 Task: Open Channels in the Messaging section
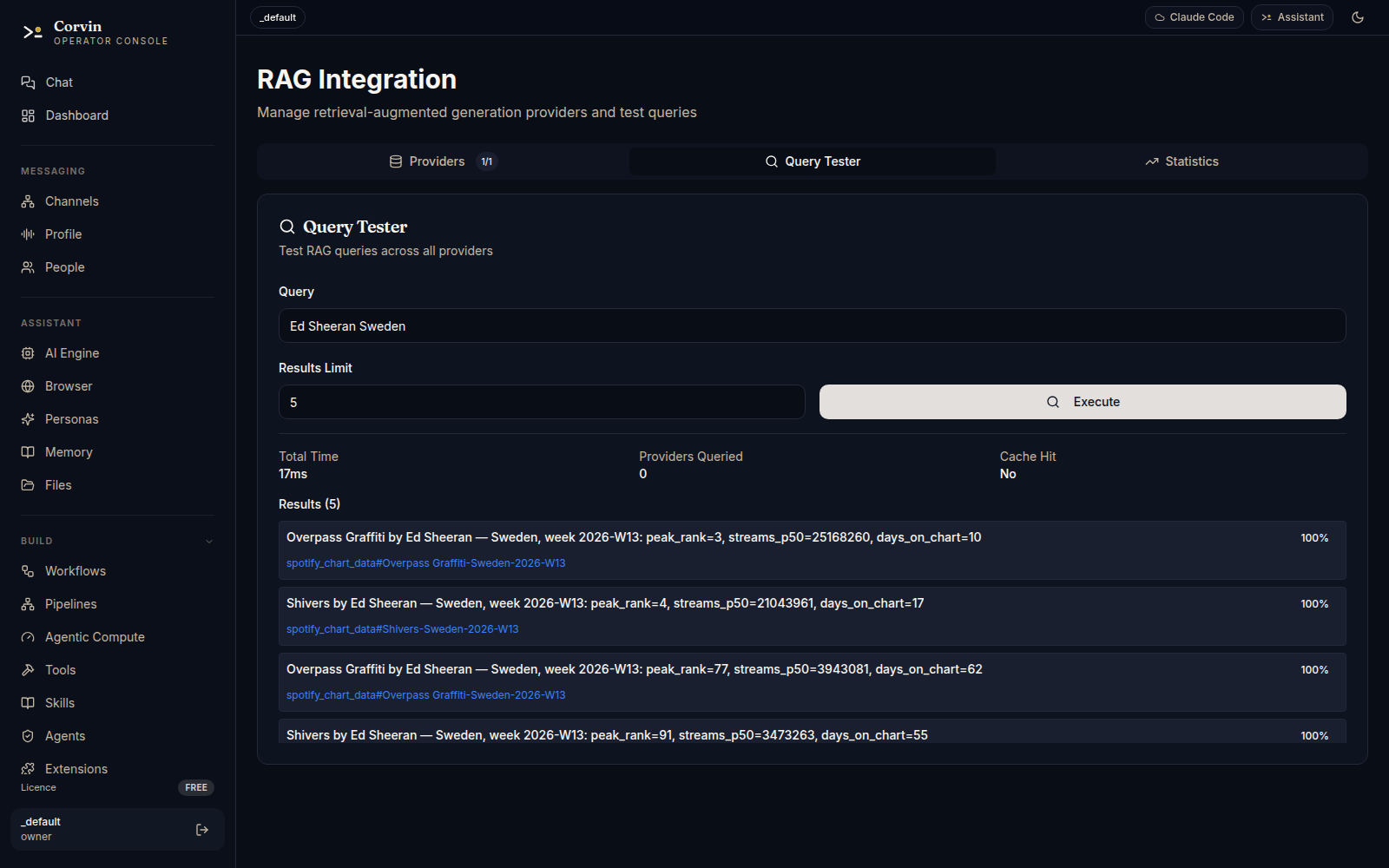tap(117, 201)
